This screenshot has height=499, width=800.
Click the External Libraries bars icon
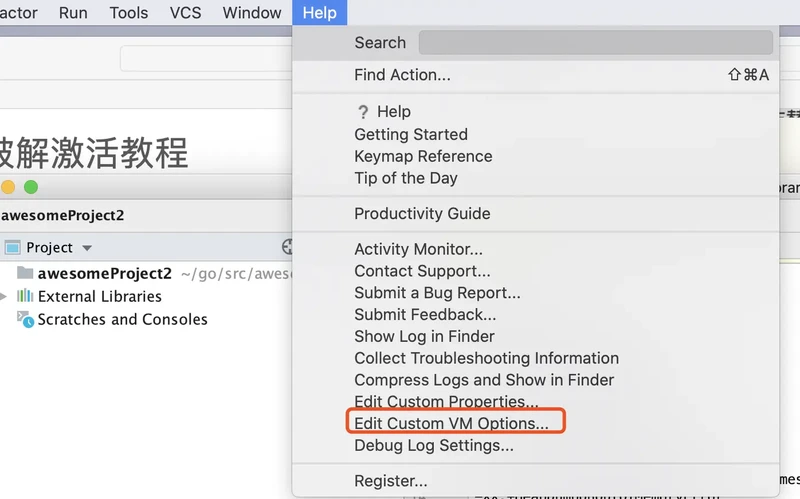pyautogui.click(x=24, y=296)
